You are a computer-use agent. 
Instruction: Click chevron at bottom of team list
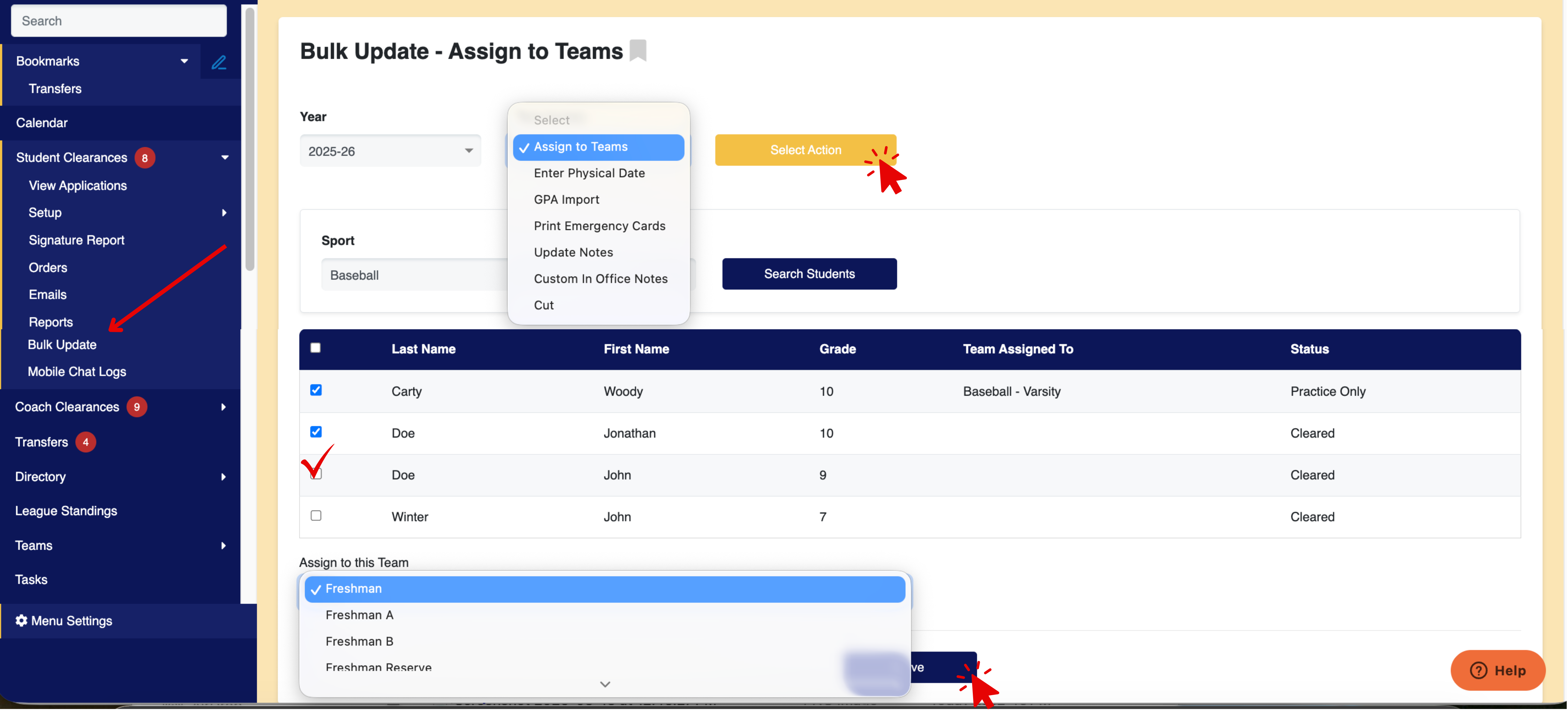[604, 684]
